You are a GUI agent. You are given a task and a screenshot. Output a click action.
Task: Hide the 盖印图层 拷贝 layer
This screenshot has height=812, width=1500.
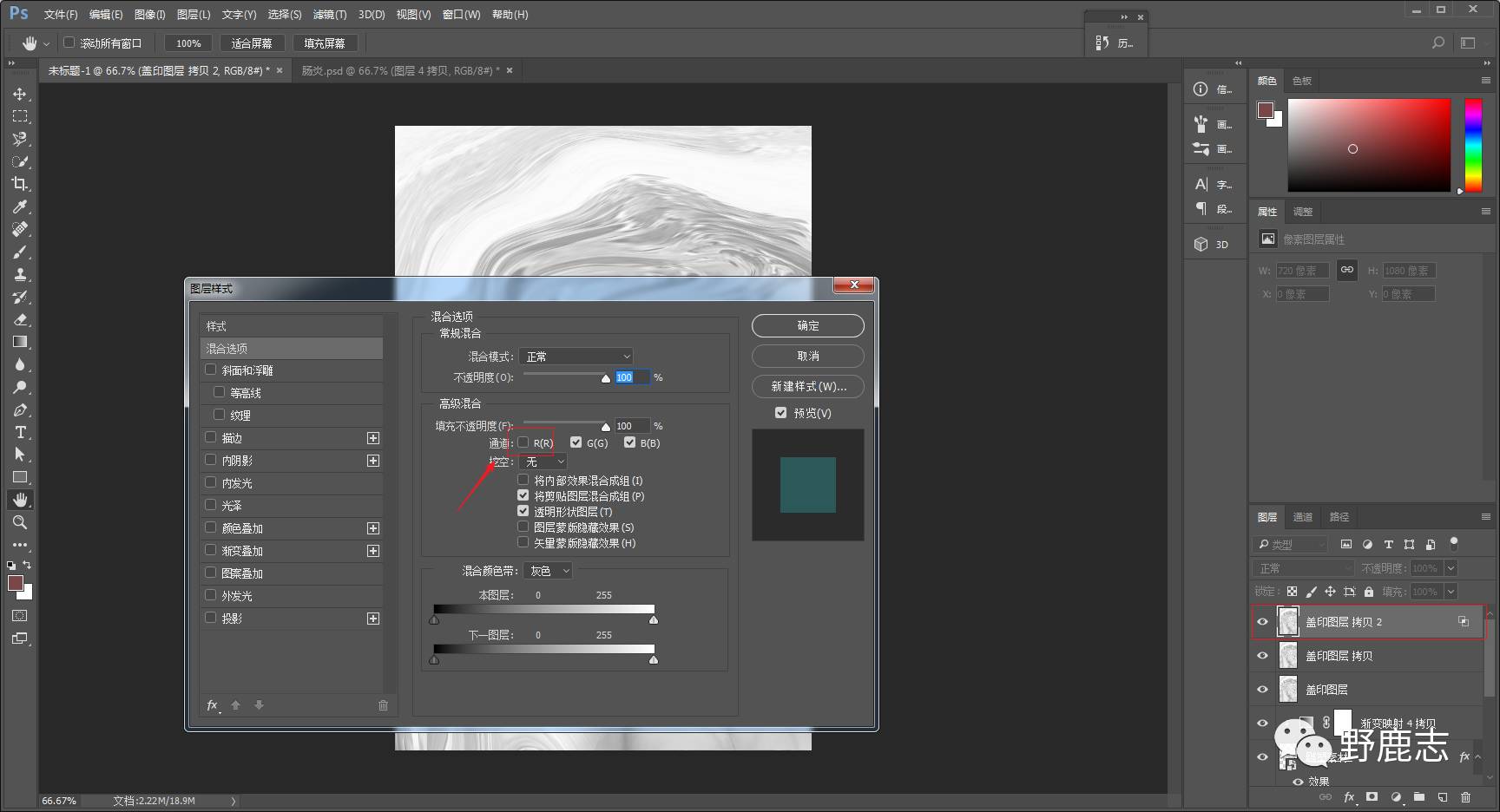[x=1263, y=656]
